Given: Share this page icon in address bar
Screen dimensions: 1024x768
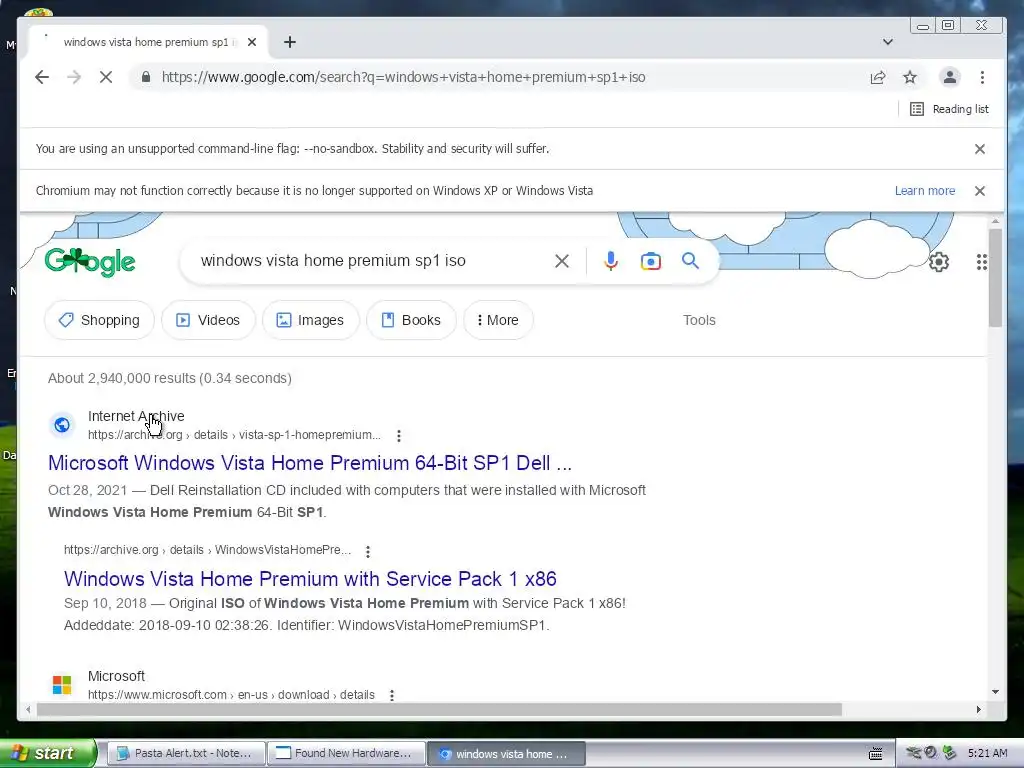Looking at the screenshot, I should pyautogui.click(x=878, y=77).
